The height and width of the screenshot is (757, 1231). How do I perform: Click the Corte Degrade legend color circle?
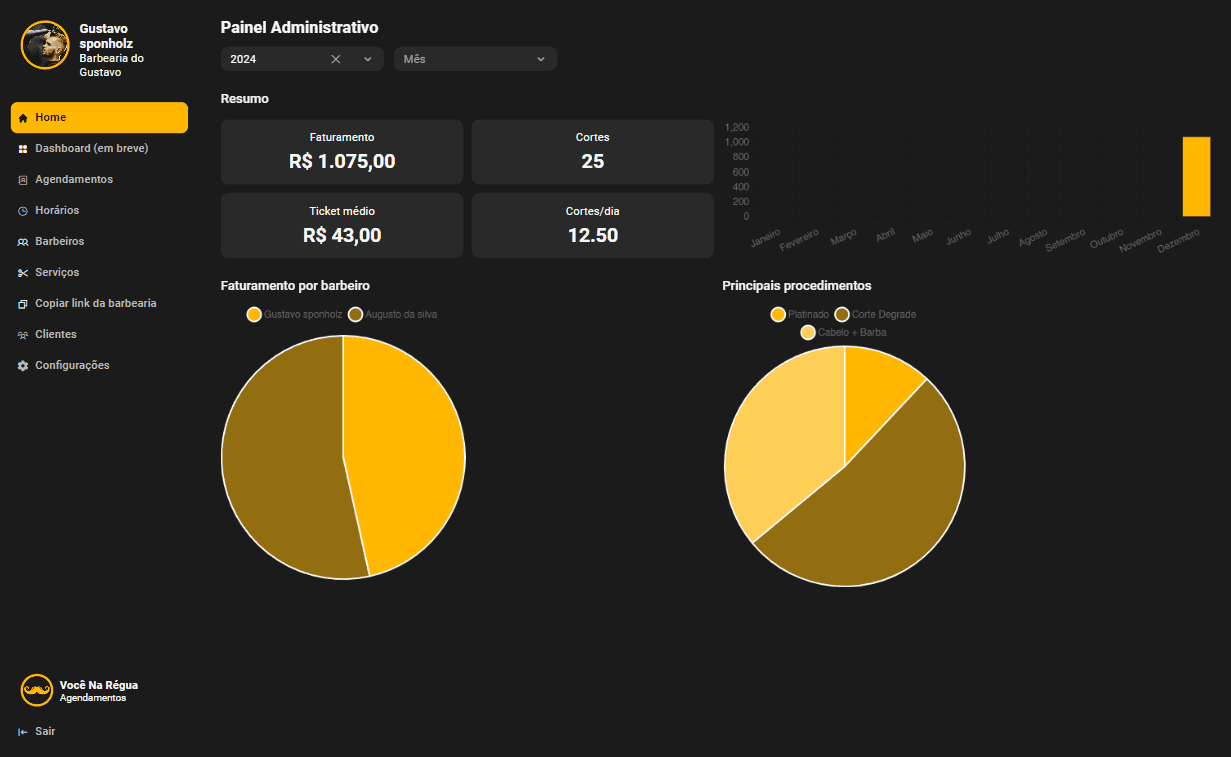click(842, 314)
